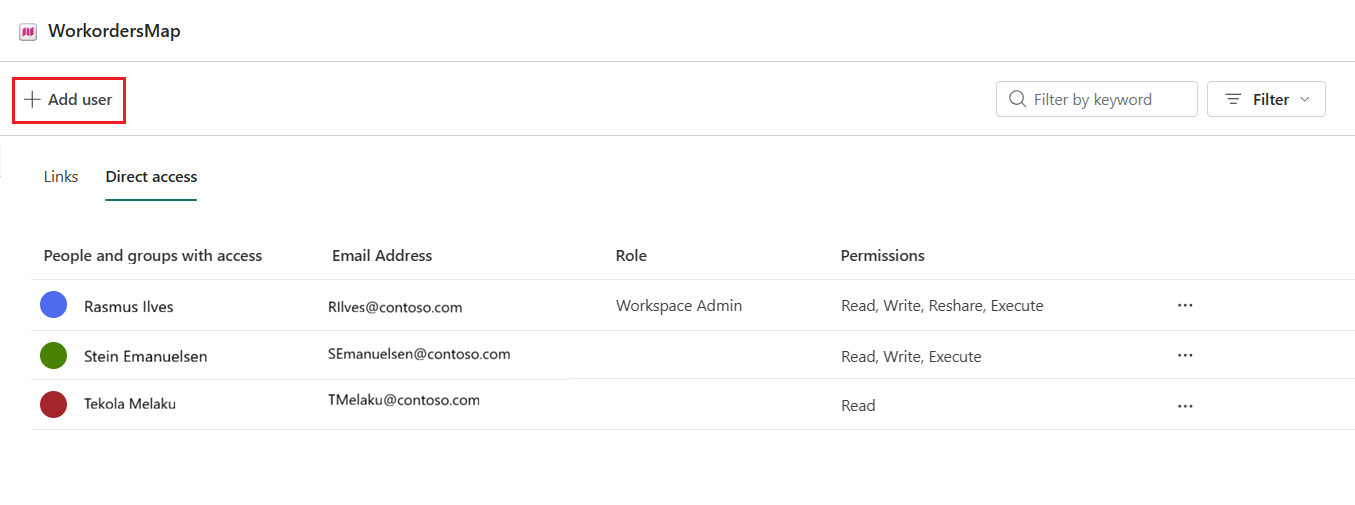Image resolution: width=1355 pixels, height=505 pixels.
Task: Expand the Filter dropdown chevron
Action: (x=1304, y=100)
